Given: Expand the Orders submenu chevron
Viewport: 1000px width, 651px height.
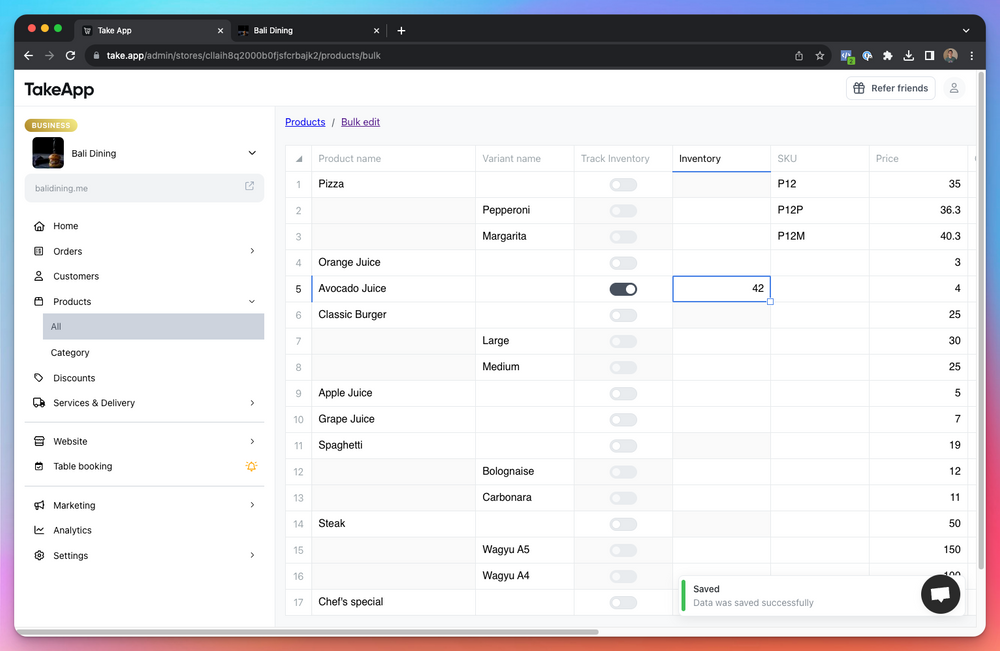Looking at the screenshot, I should point(252,251).
